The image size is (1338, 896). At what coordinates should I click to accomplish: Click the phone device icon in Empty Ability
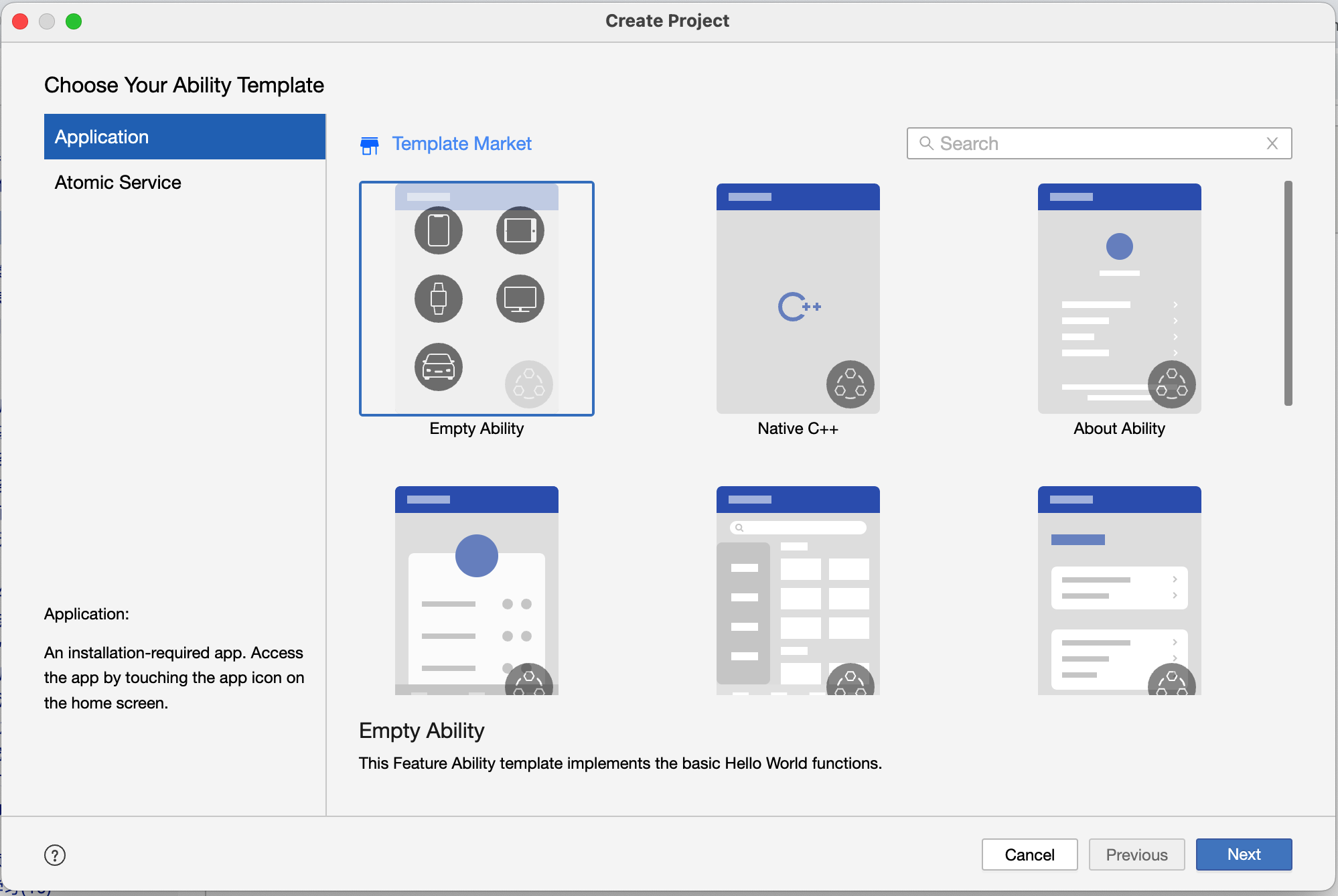(437, 232)
